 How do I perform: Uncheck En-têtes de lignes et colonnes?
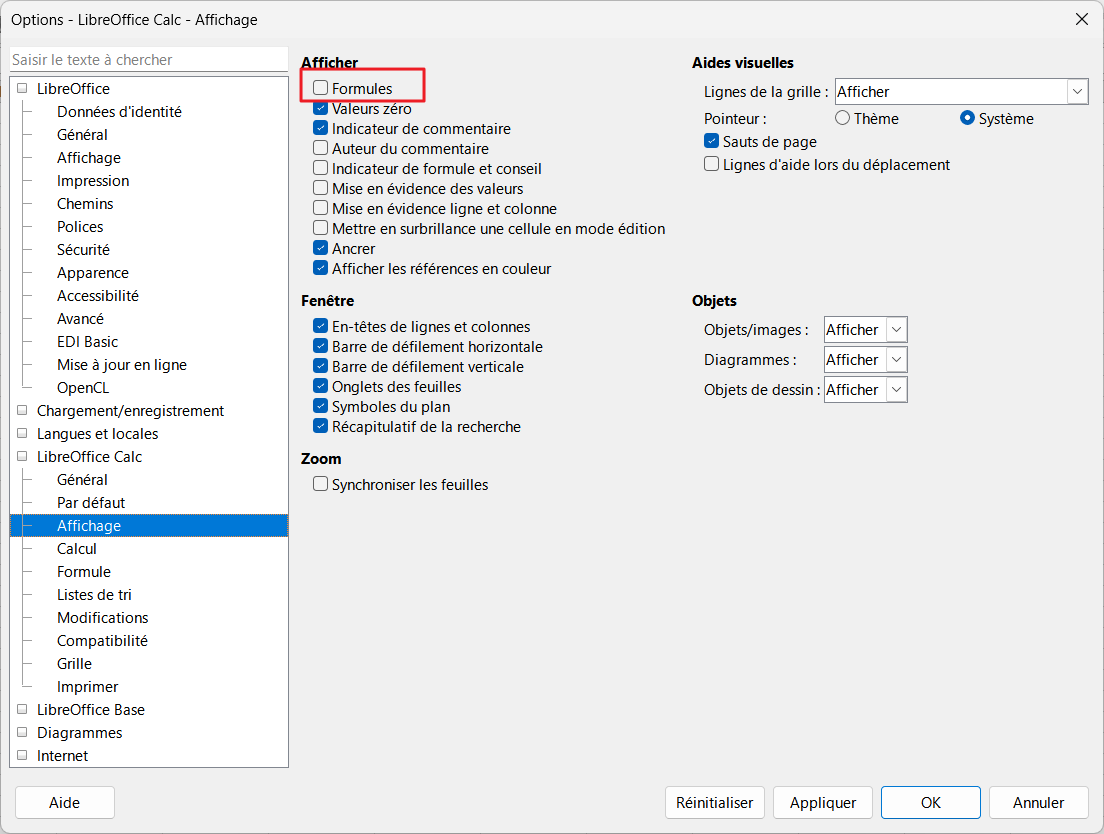[x=320, y=327]
